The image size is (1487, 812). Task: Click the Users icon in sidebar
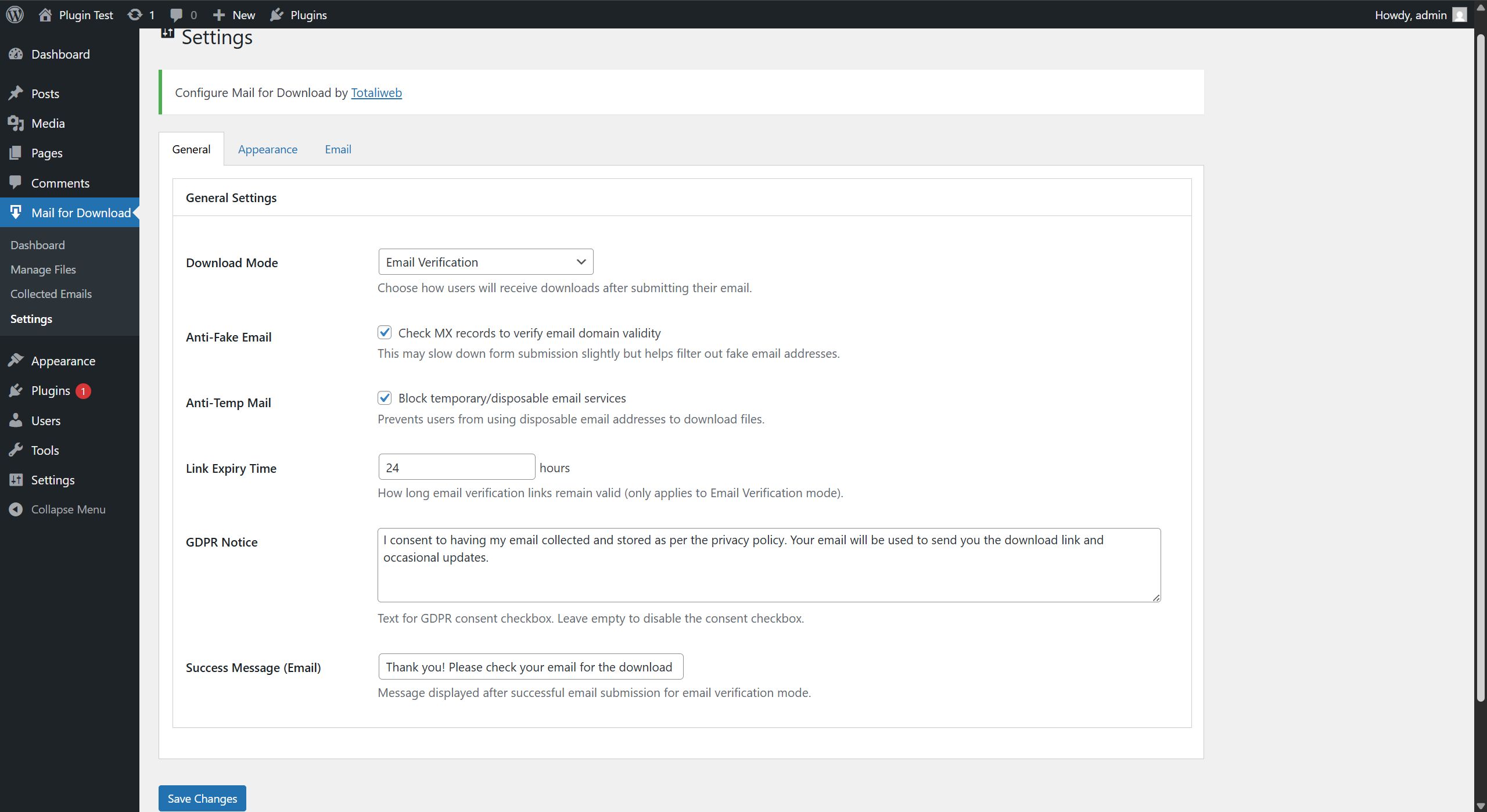point(16,421)
